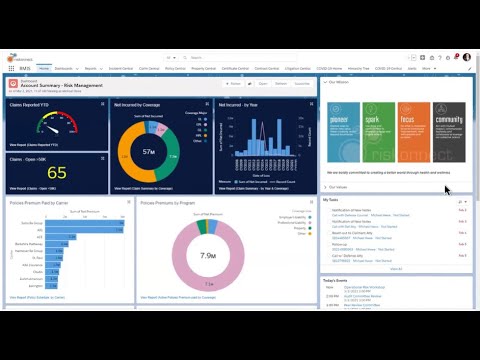
Task: Open the Follow button on the dashboard
Action: coord(233,84)
